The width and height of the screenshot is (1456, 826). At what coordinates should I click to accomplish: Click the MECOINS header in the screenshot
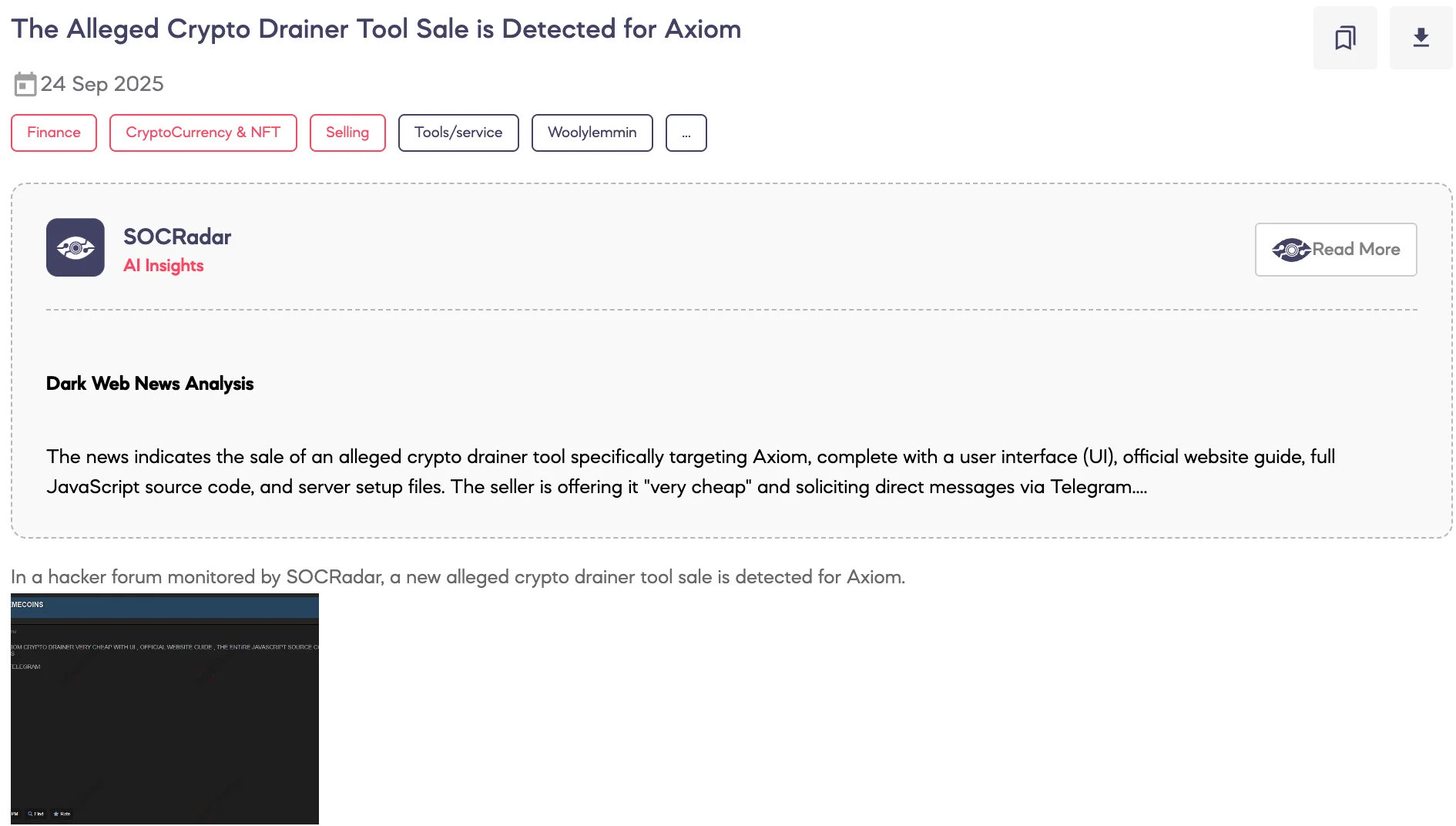tap(28, 605)
